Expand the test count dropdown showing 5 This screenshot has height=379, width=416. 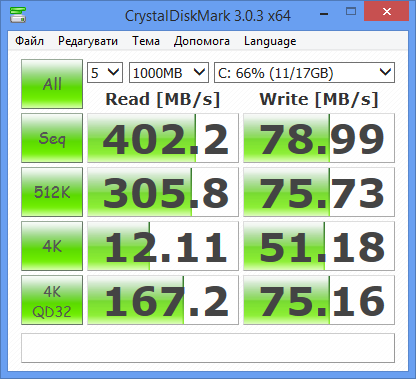click(x=105, y=72)
